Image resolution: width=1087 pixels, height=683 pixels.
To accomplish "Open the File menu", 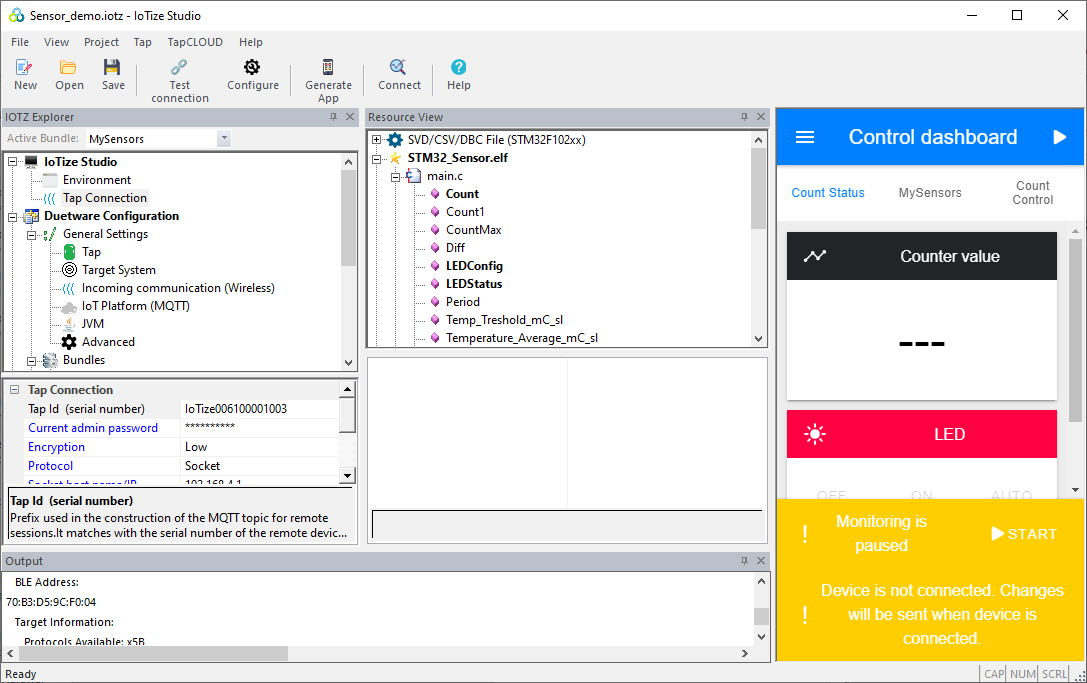I will [x=20, y=42].
